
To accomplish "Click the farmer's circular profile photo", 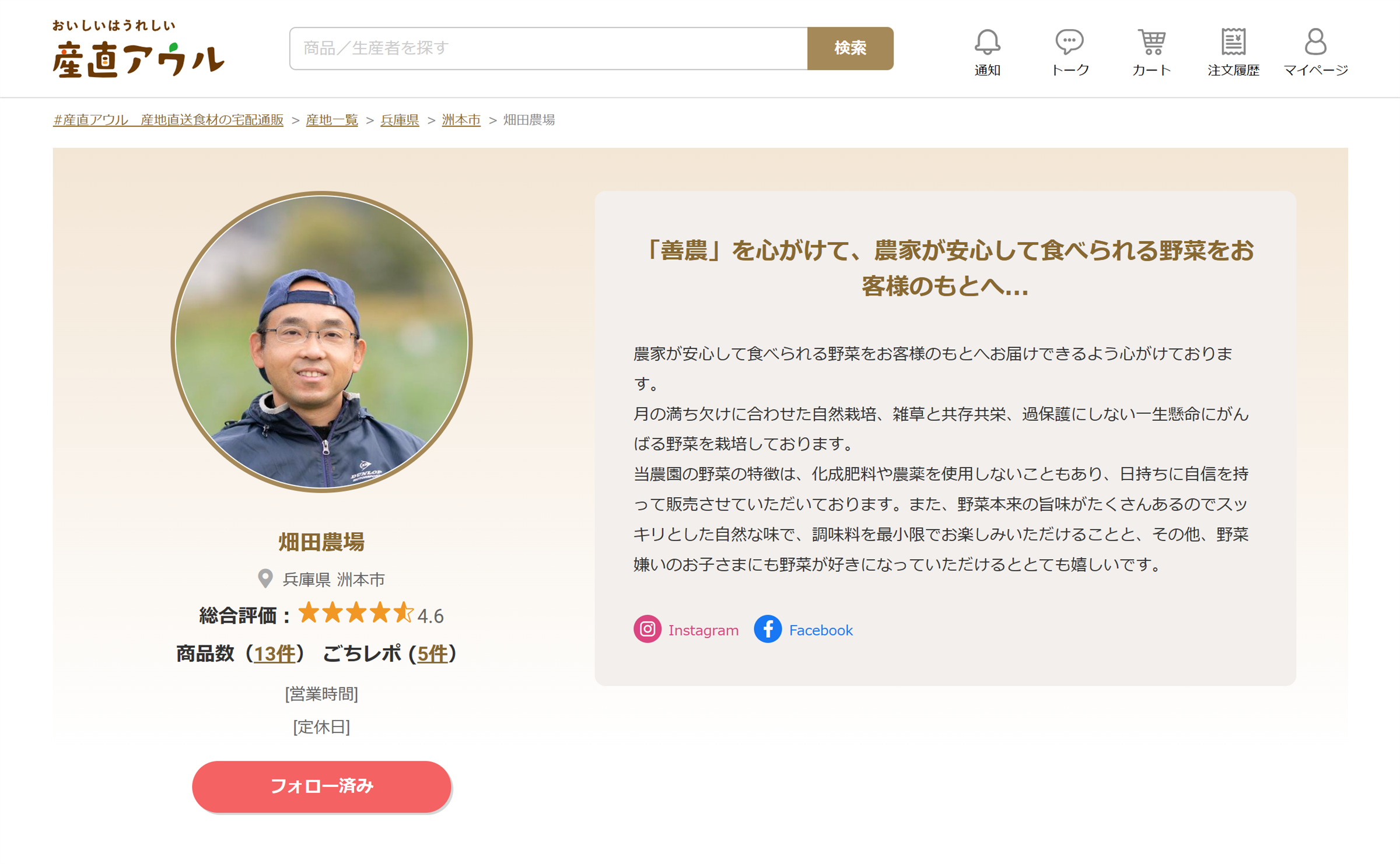I will click(x=321, y=342).
